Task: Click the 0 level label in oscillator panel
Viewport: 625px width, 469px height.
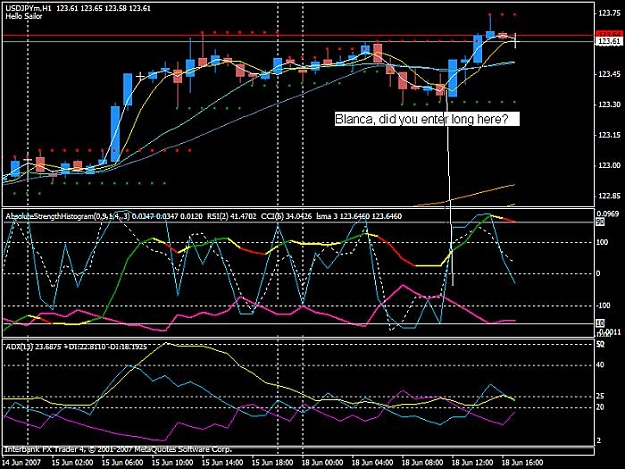Action: (598, 273)
